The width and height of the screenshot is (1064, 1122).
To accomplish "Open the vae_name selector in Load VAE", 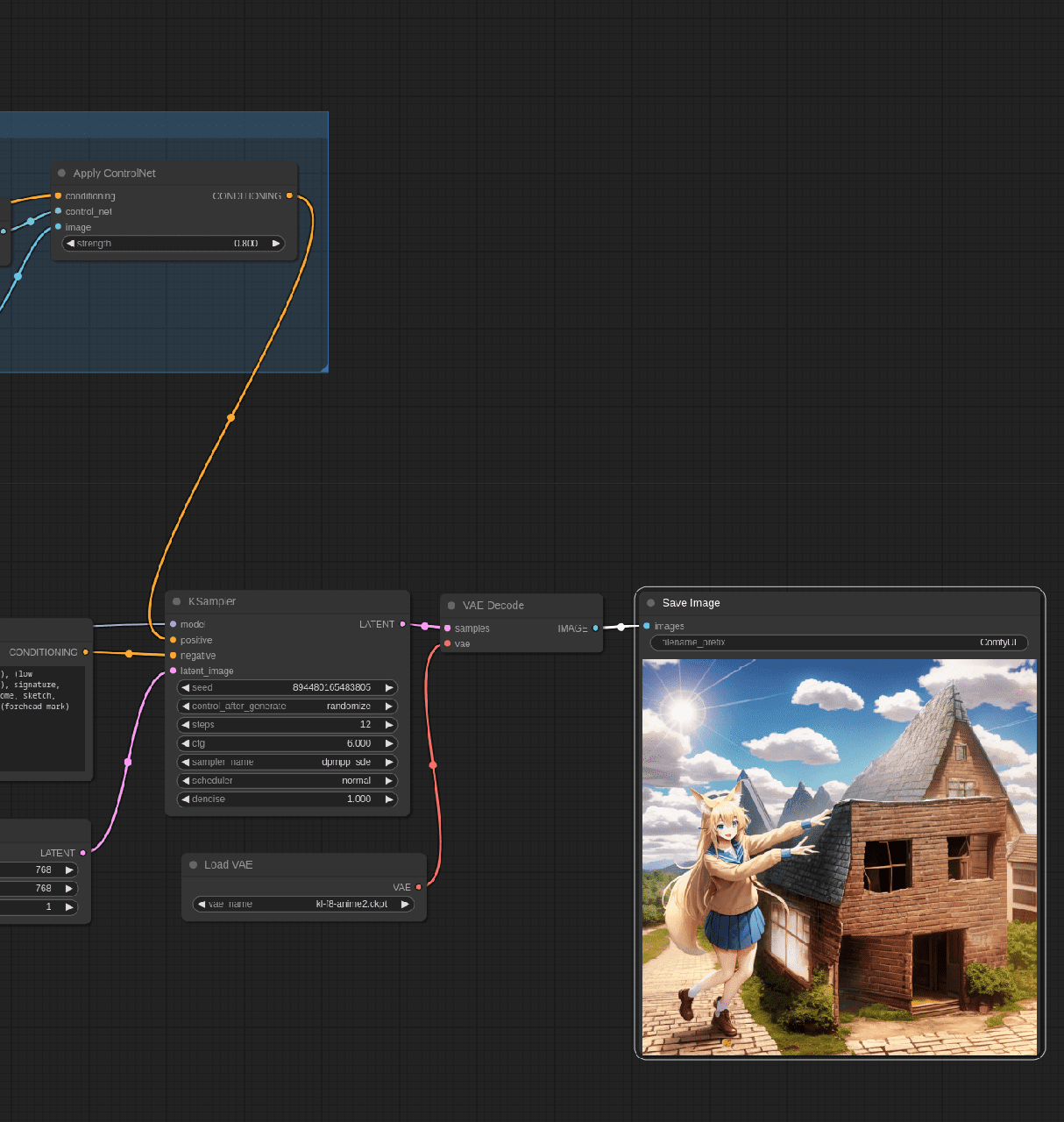I will (x=302, y=905).
